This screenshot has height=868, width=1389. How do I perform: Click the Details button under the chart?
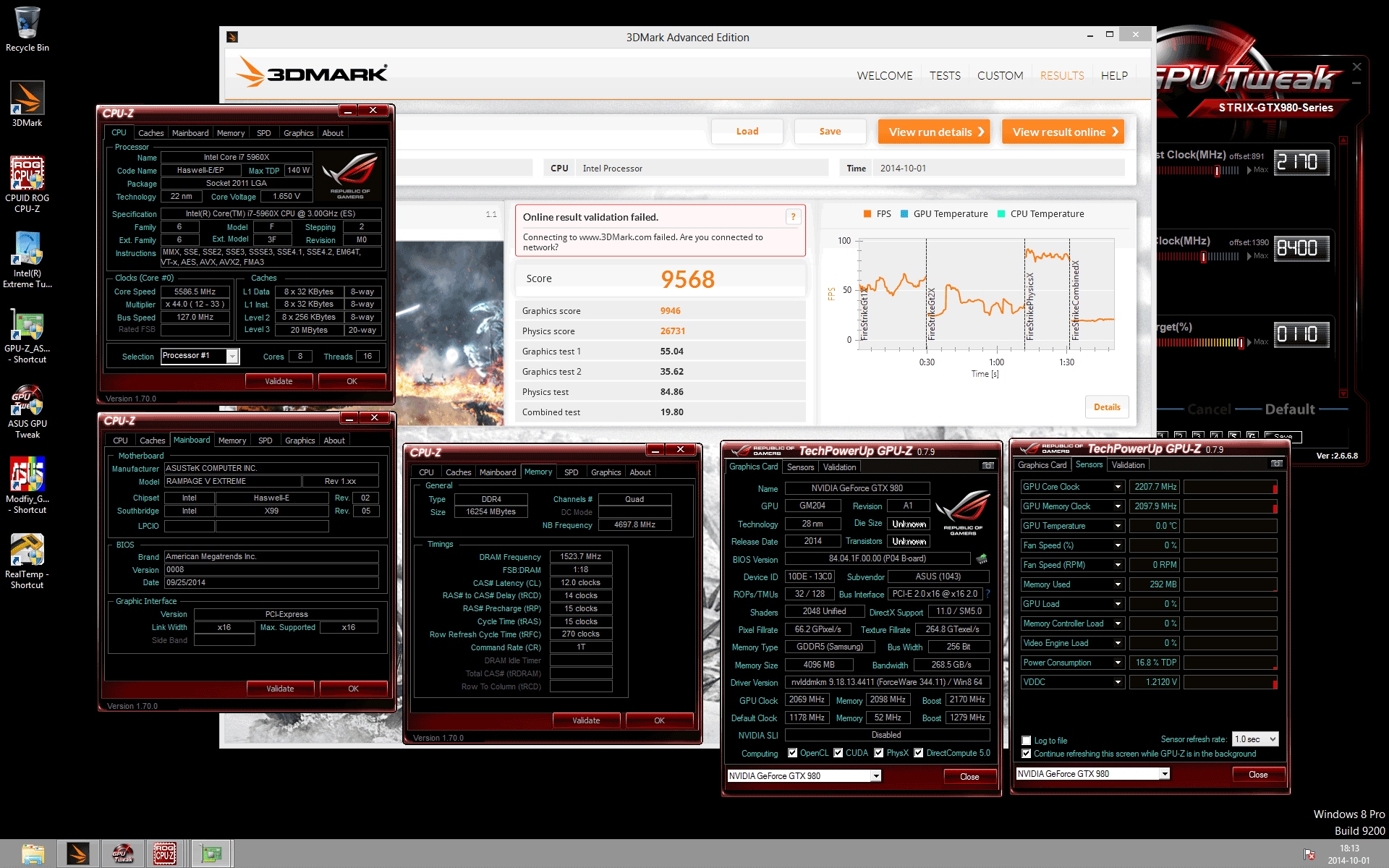[x=1106, y=407]
